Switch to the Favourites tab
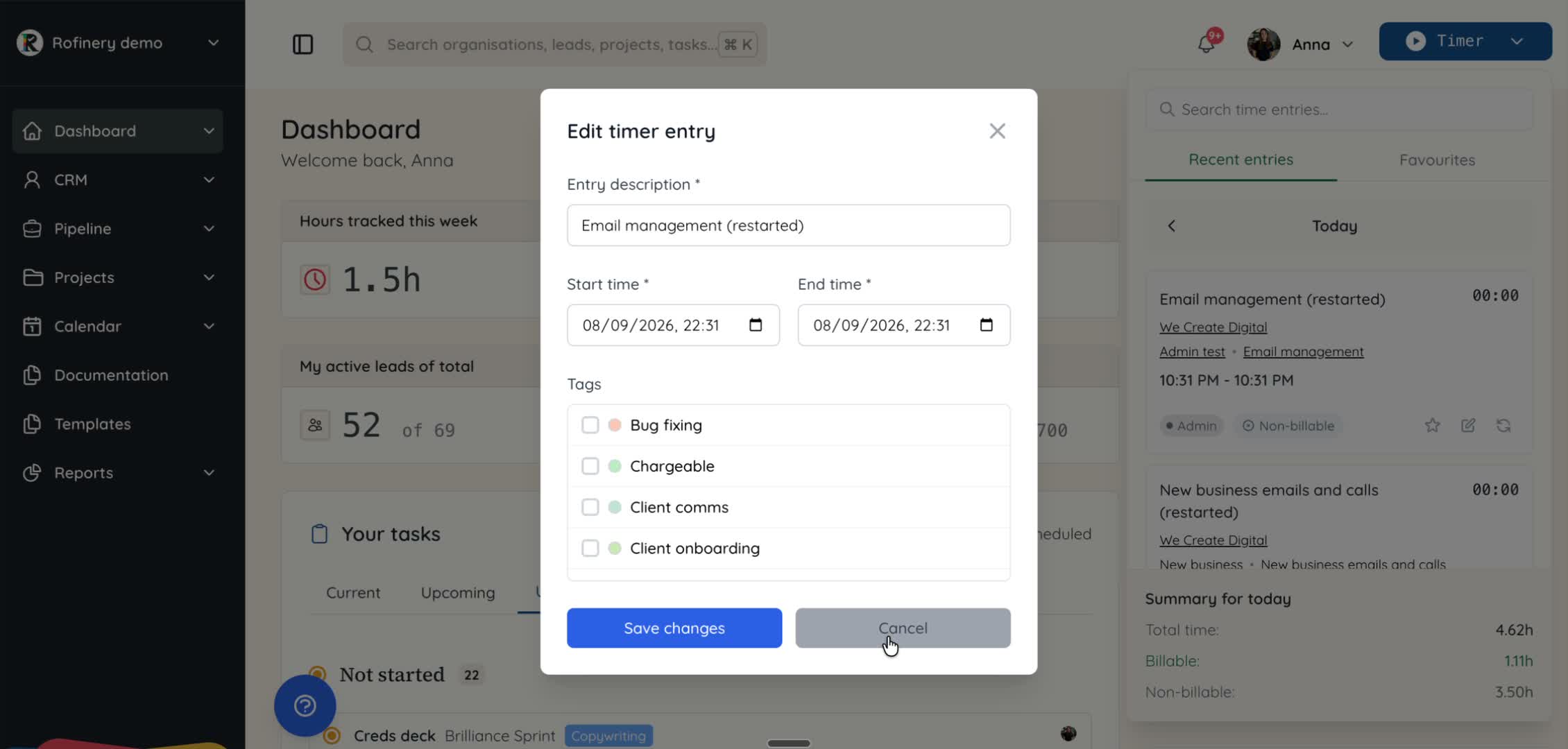 [1437, 160]
